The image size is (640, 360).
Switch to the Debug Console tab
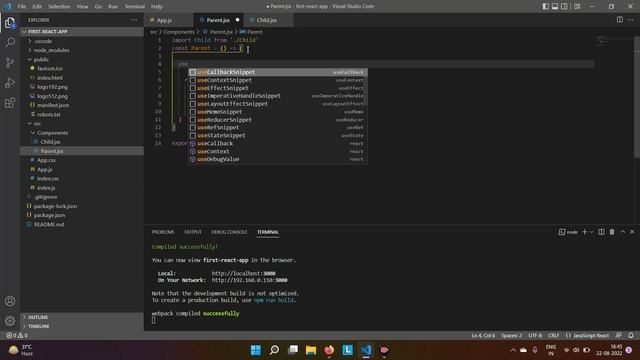point(229,232)
